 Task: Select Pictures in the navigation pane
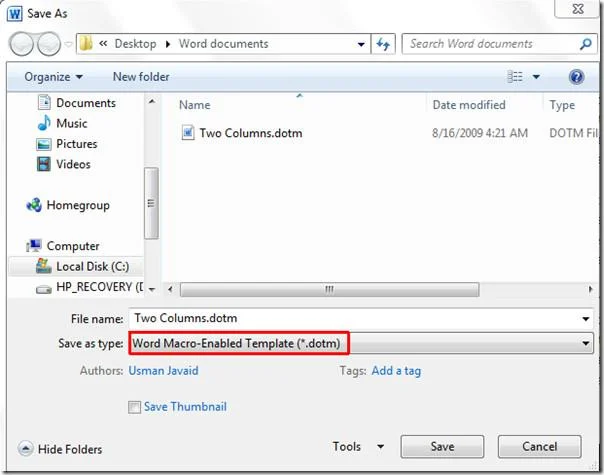67,144
